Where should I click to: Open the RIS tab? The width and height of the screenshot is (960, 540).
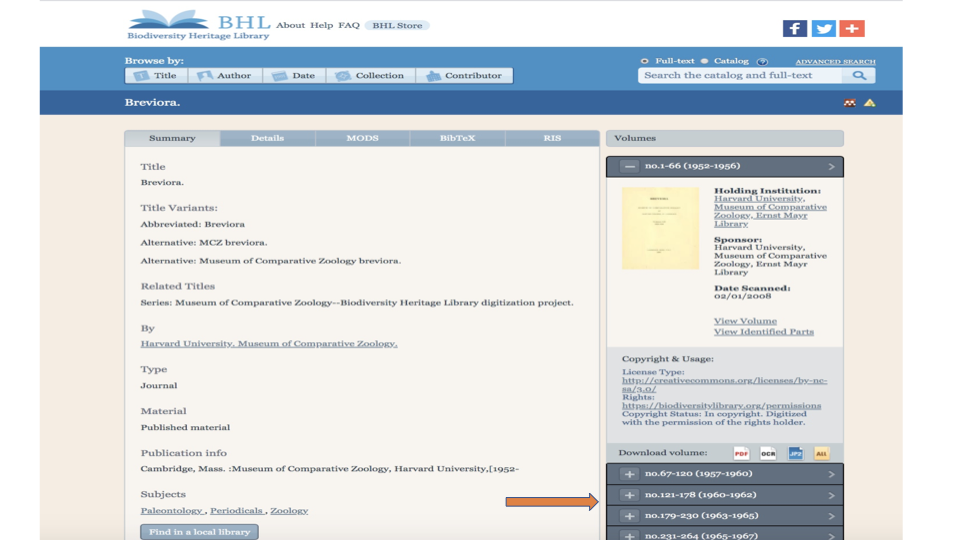click(552, 138)
